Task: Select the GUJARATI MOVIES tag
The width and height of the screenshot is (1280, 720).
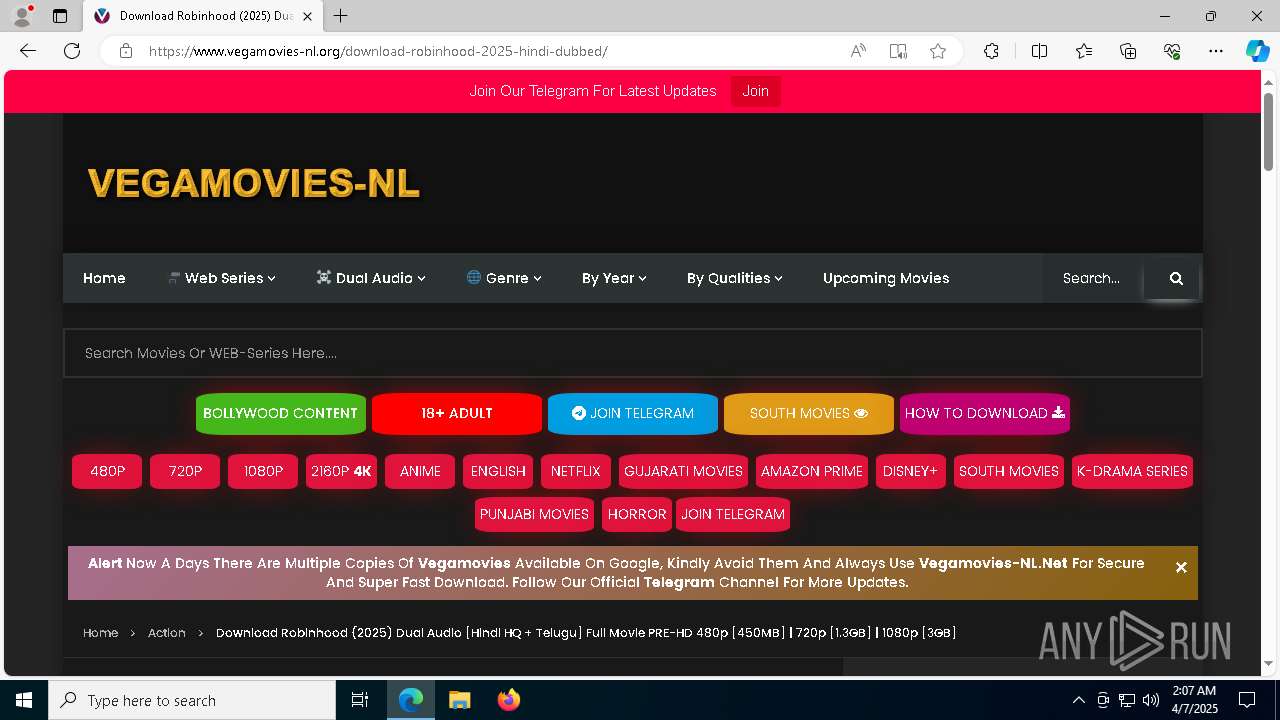Action: click(x=683, y=471)
